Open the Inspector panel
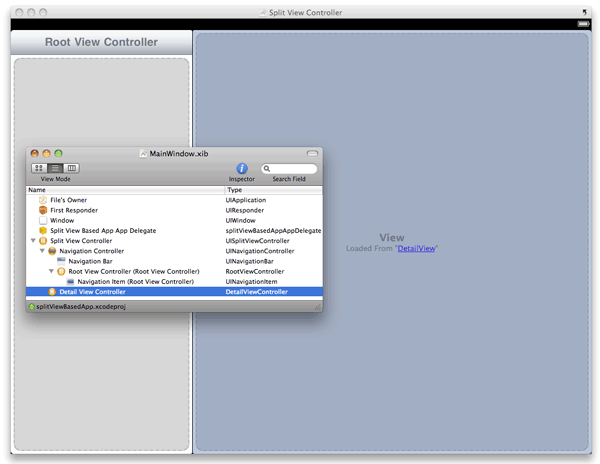This screenshot has height=464, width=600. pyautogui.click(x=241, y=169)
